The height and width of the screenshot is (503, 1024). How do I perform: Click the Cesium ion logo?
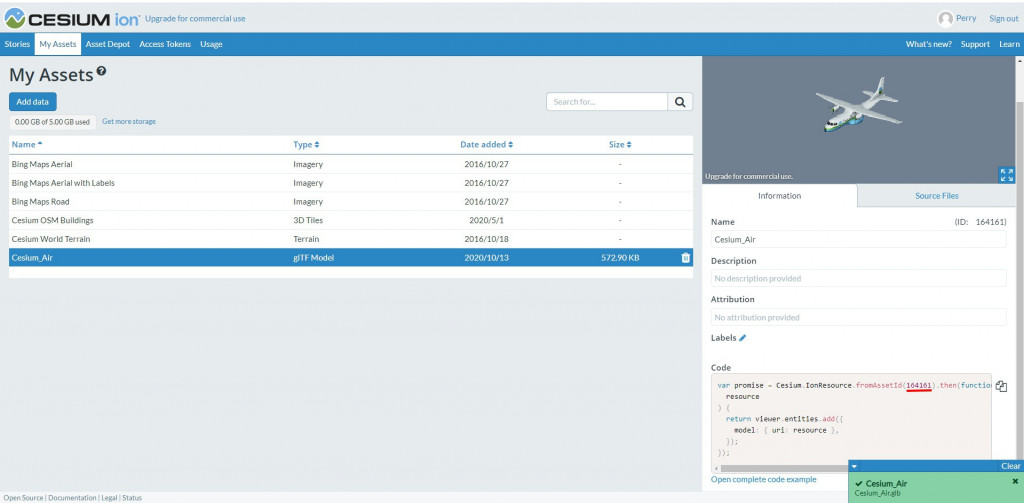[x=72, y=18]
